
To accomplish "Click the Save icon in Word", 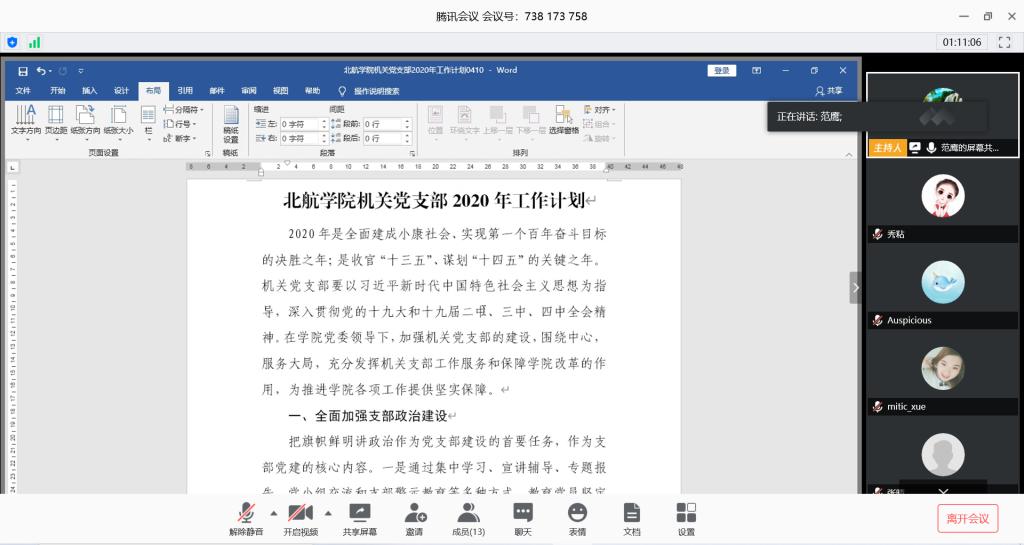I will point(23,71).
